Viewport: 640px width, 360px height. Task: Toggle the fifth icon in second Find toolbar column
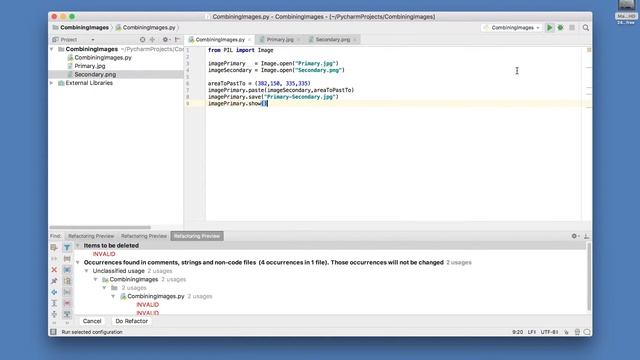(67, 292)
